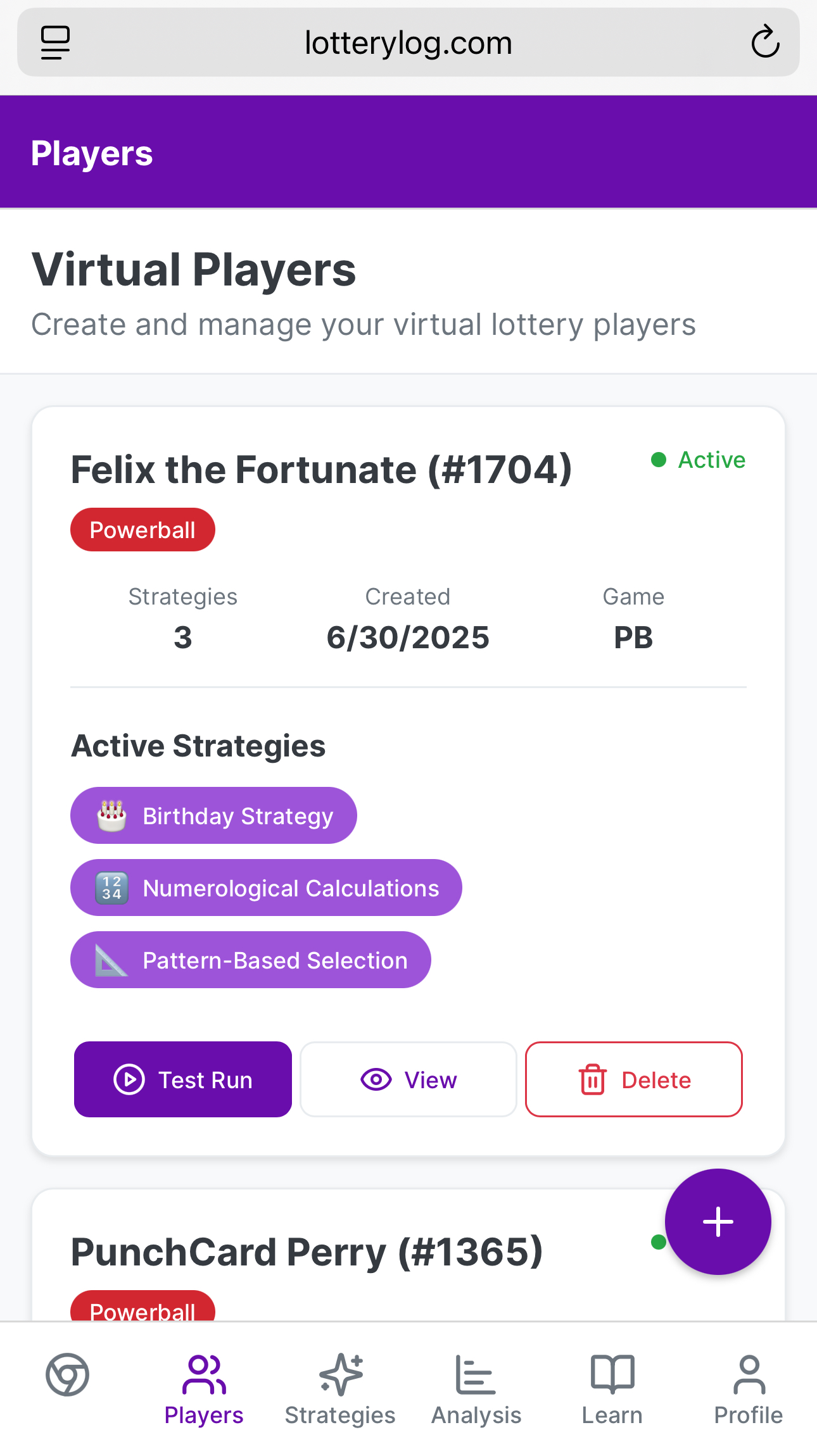Screen dimensions: 817x1456
Task: Add a new virtual player
Action: [718, 1222]
